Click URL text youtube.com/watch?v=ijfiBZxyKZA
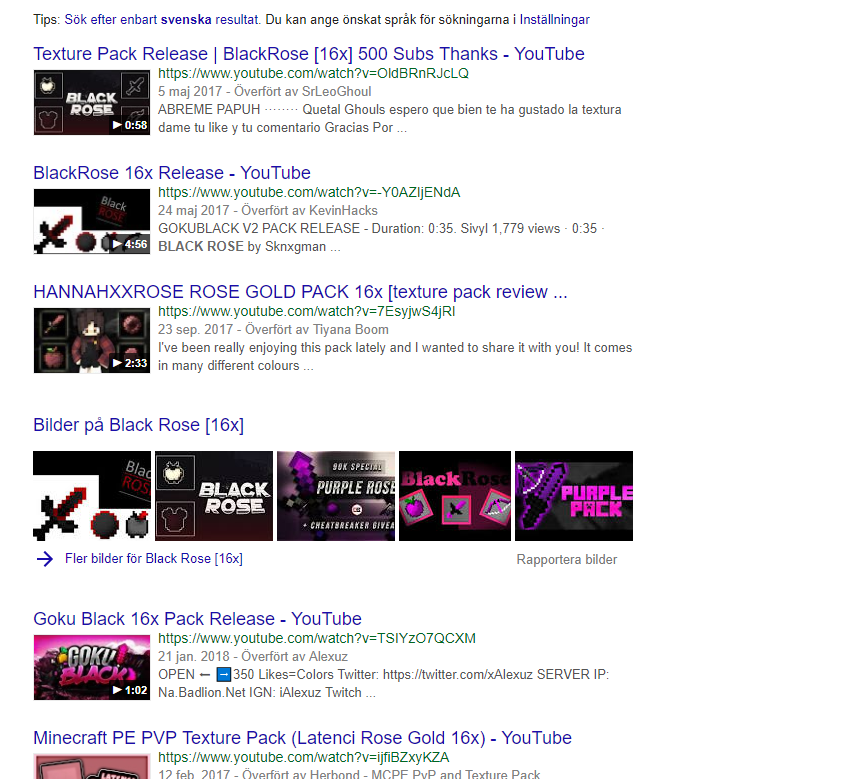This screenshot has width=848, height=779. 303,757
